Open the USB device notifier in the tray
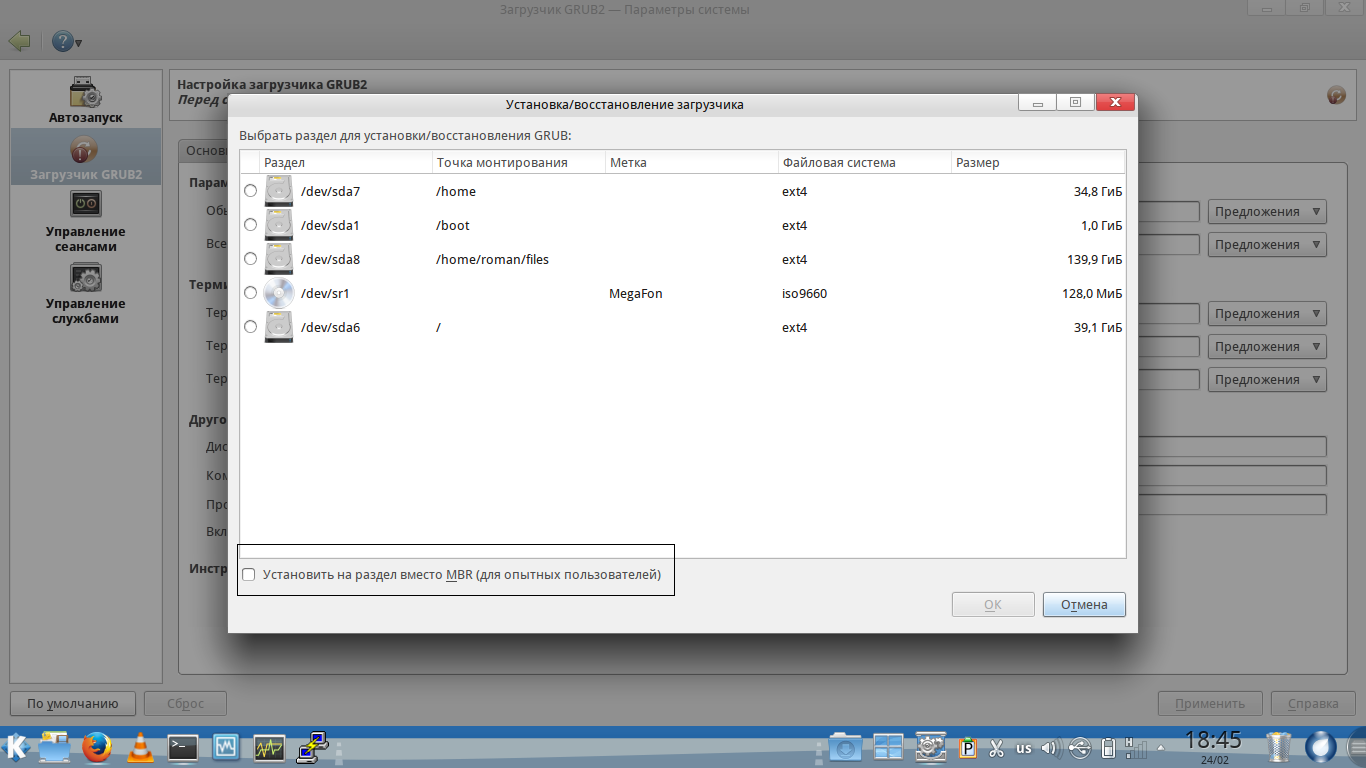 pyautogui.click(x=1079, y=747)
